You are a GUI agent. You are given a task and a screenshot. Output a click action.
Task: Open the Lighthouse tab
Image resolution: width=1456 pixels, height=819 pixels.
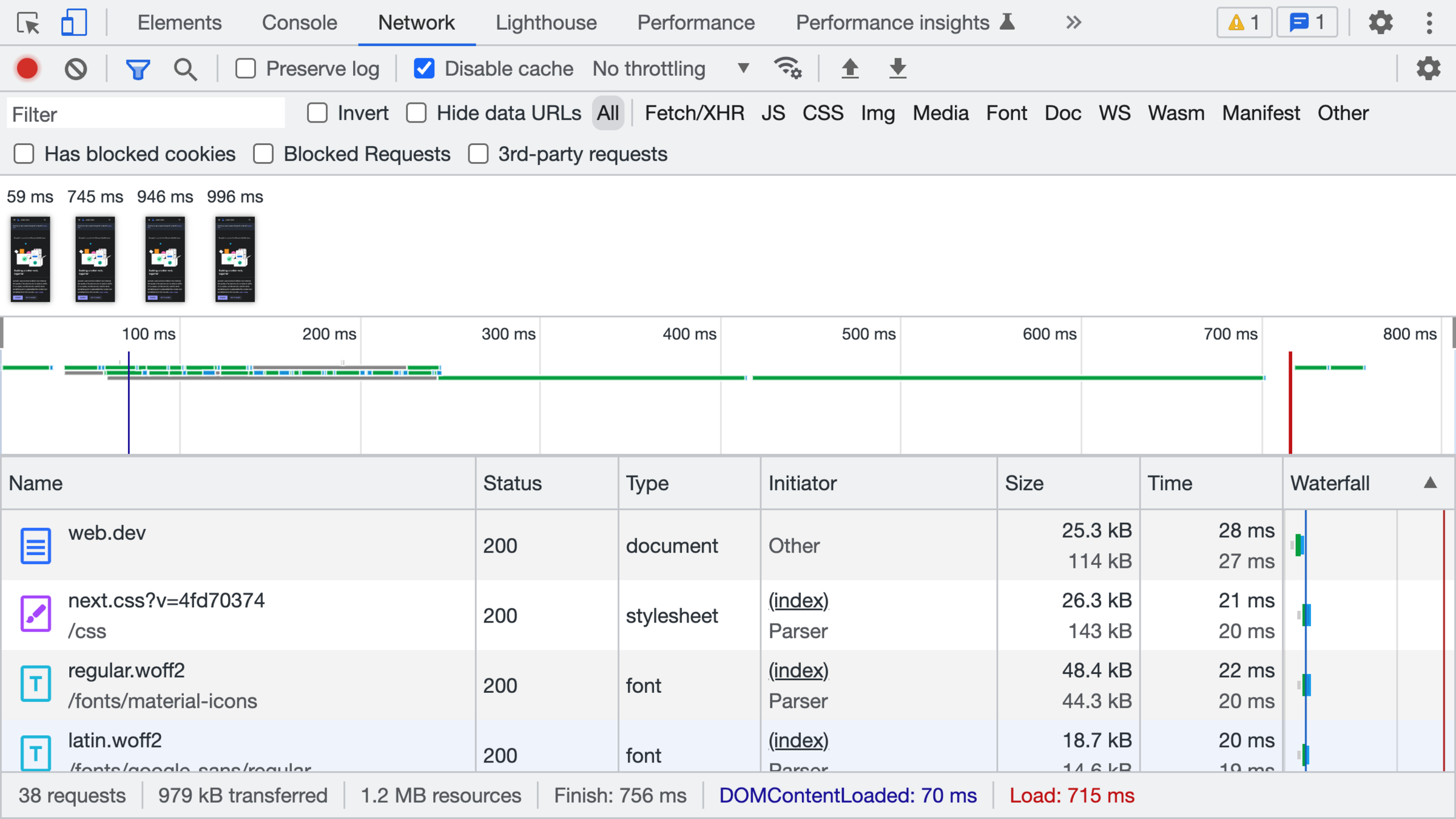coord(545,23)
